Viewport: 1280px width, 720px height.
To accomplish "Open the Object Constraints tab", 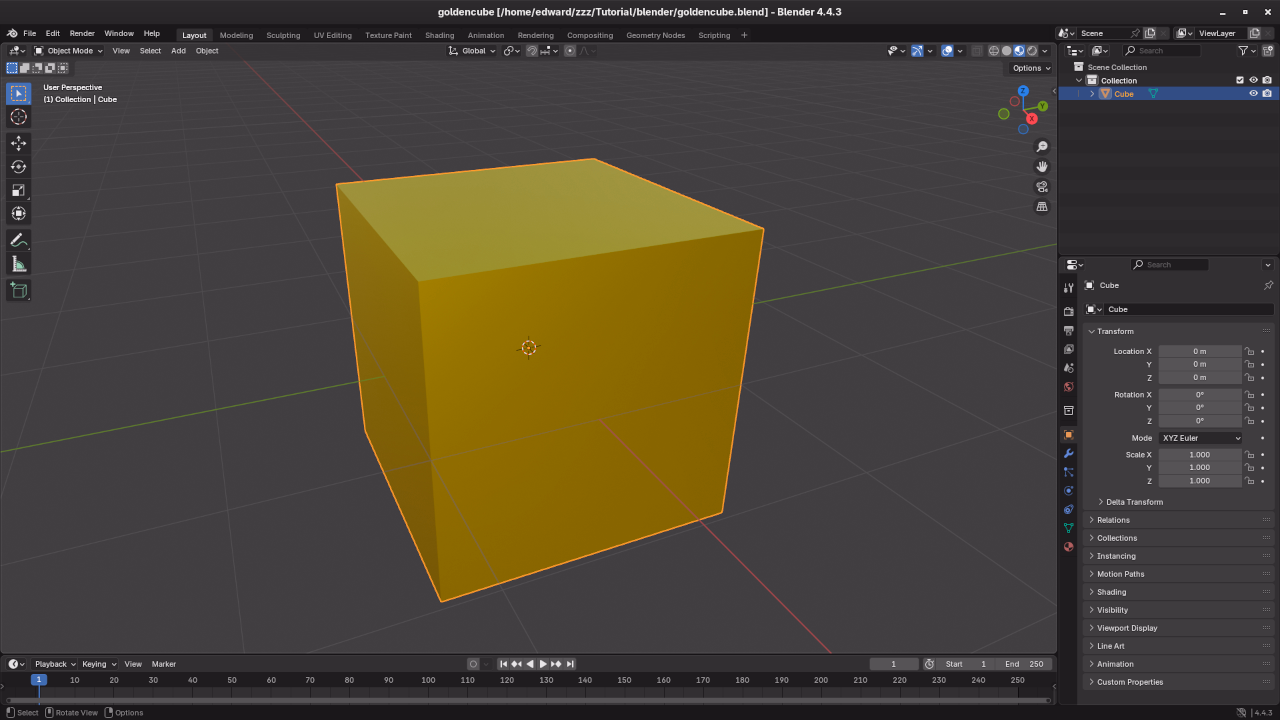I will (x=1068, y=510).
